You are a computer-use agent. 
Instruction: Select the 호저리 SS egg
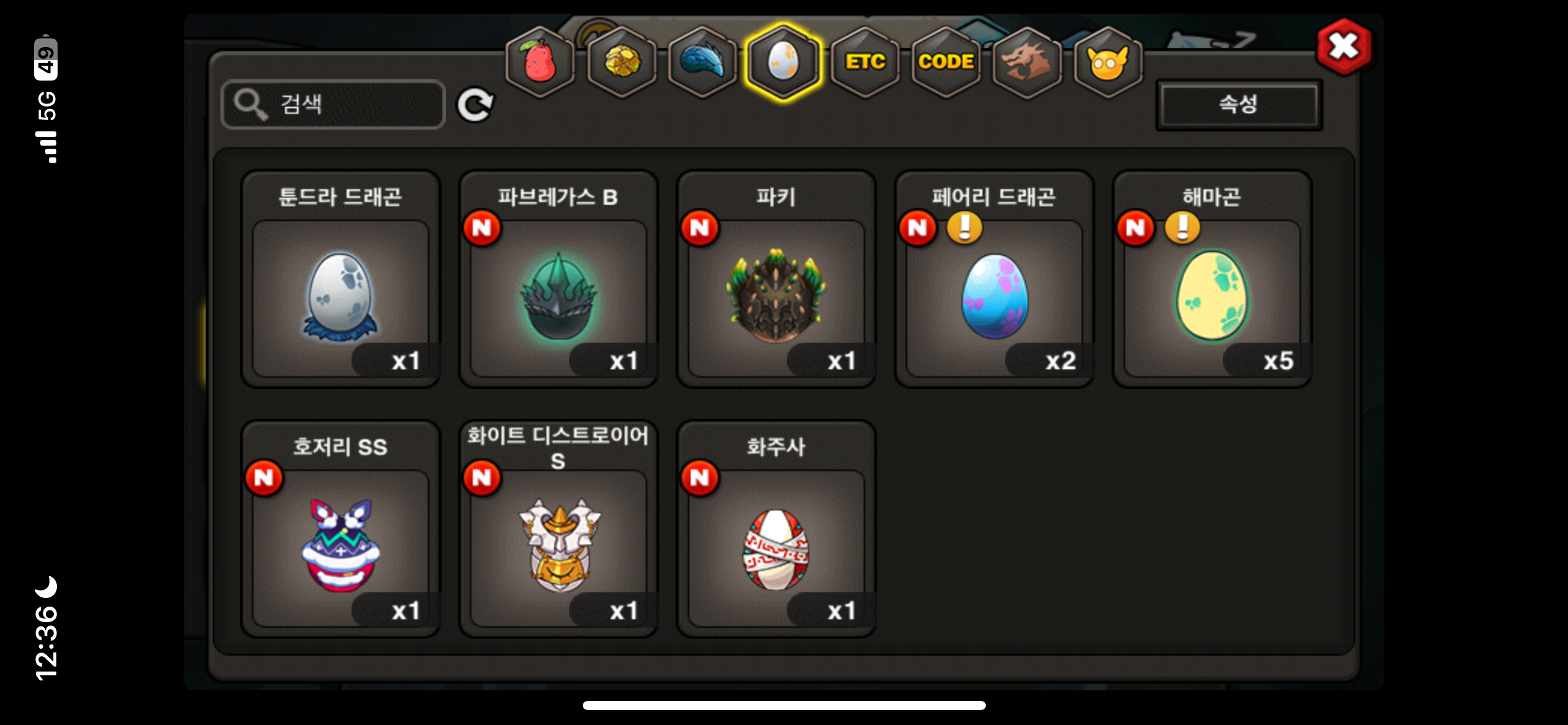pos(341,529)
